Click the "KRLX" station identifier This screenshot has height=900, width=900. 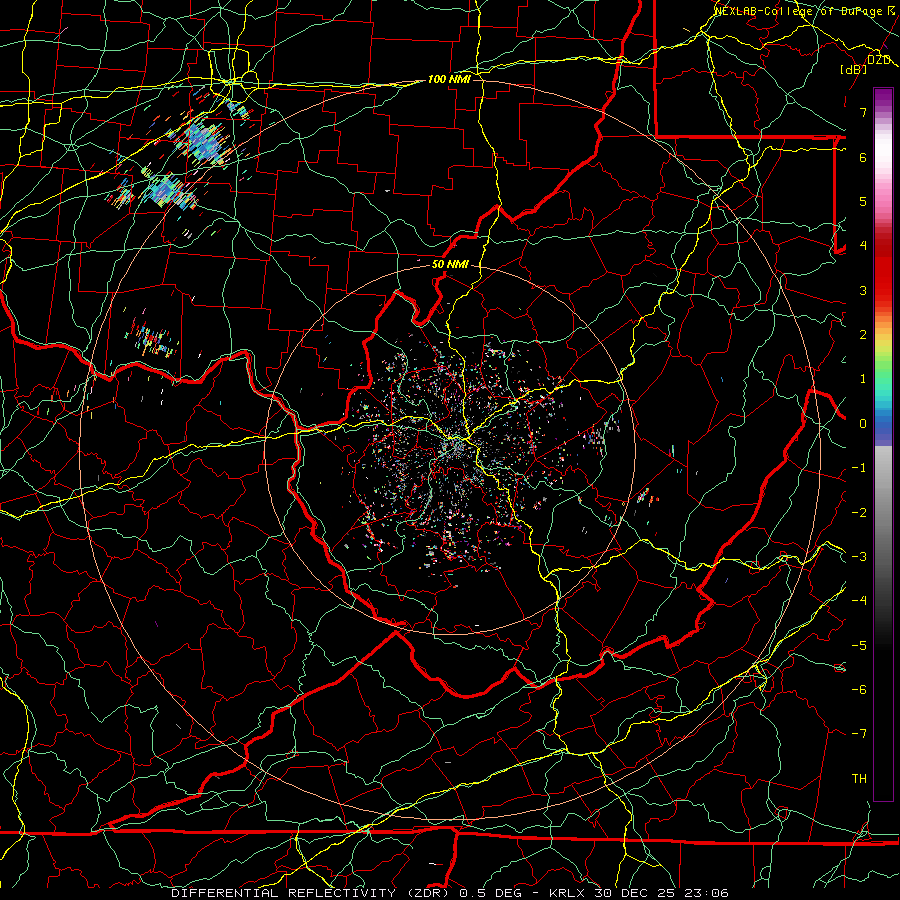pos(567,893)
